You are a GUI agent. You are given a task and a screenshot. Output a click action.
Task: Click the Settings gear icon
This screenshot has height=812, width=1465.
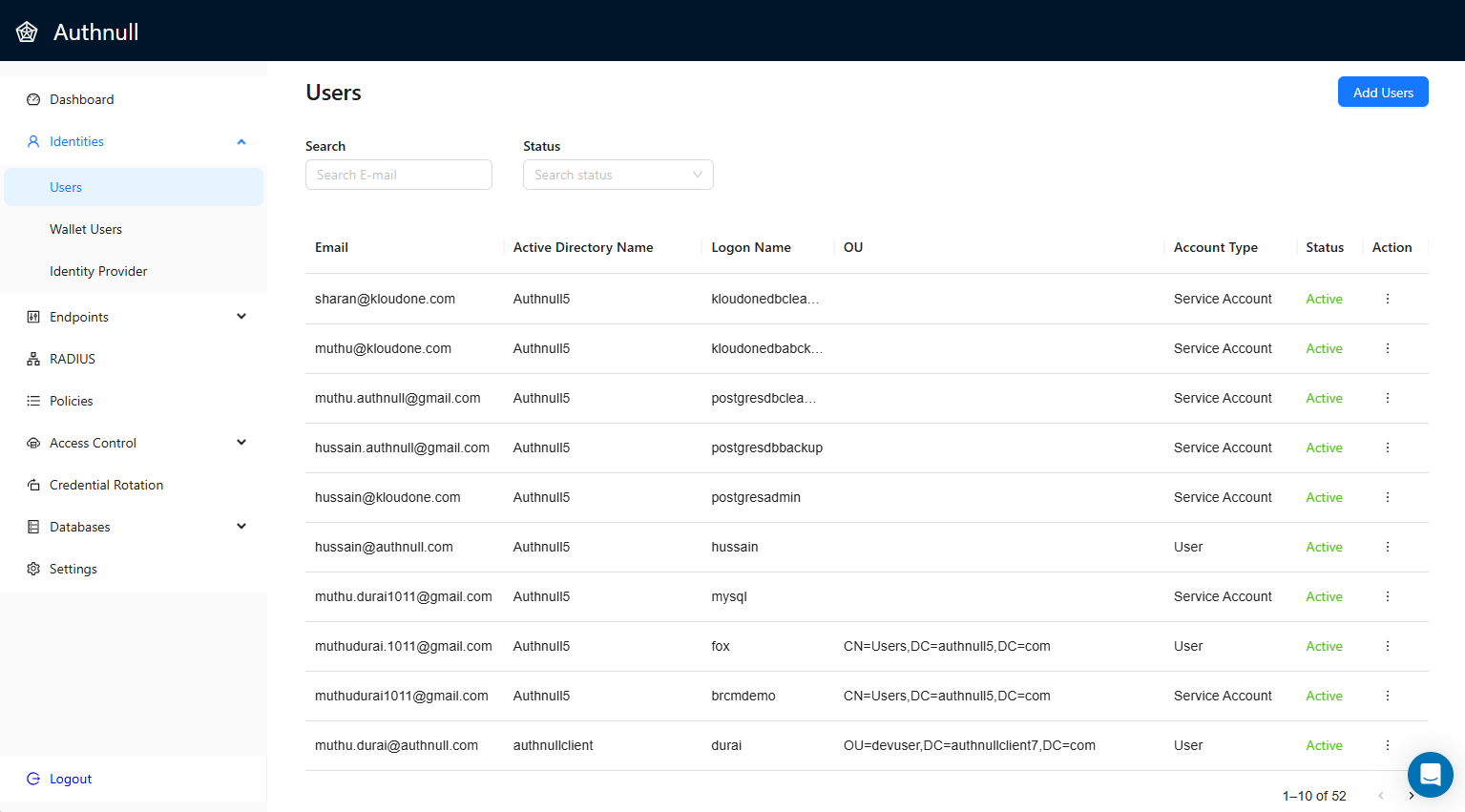pos(33,568)
